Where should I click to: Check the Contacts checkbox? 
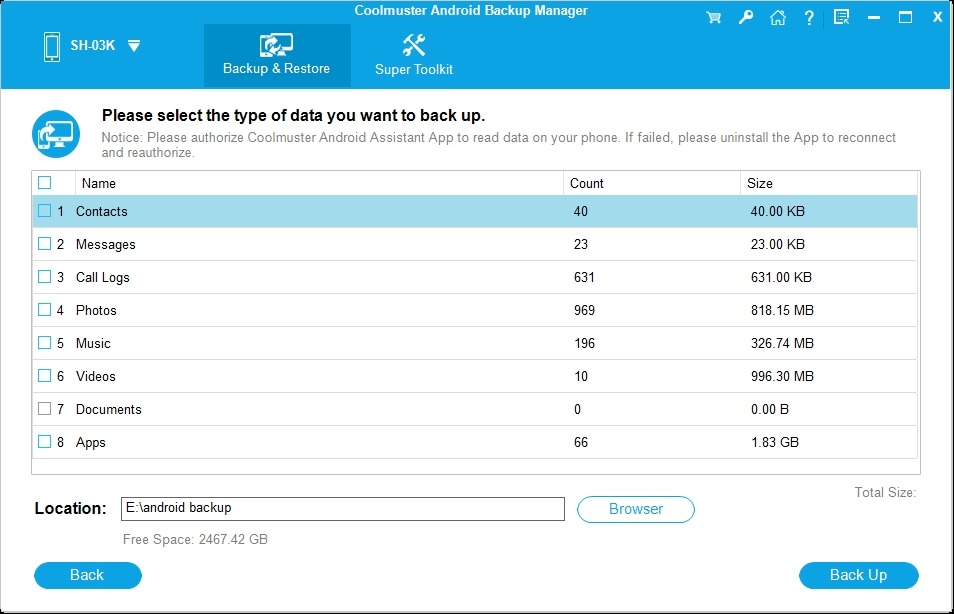[x=44, y=211]
